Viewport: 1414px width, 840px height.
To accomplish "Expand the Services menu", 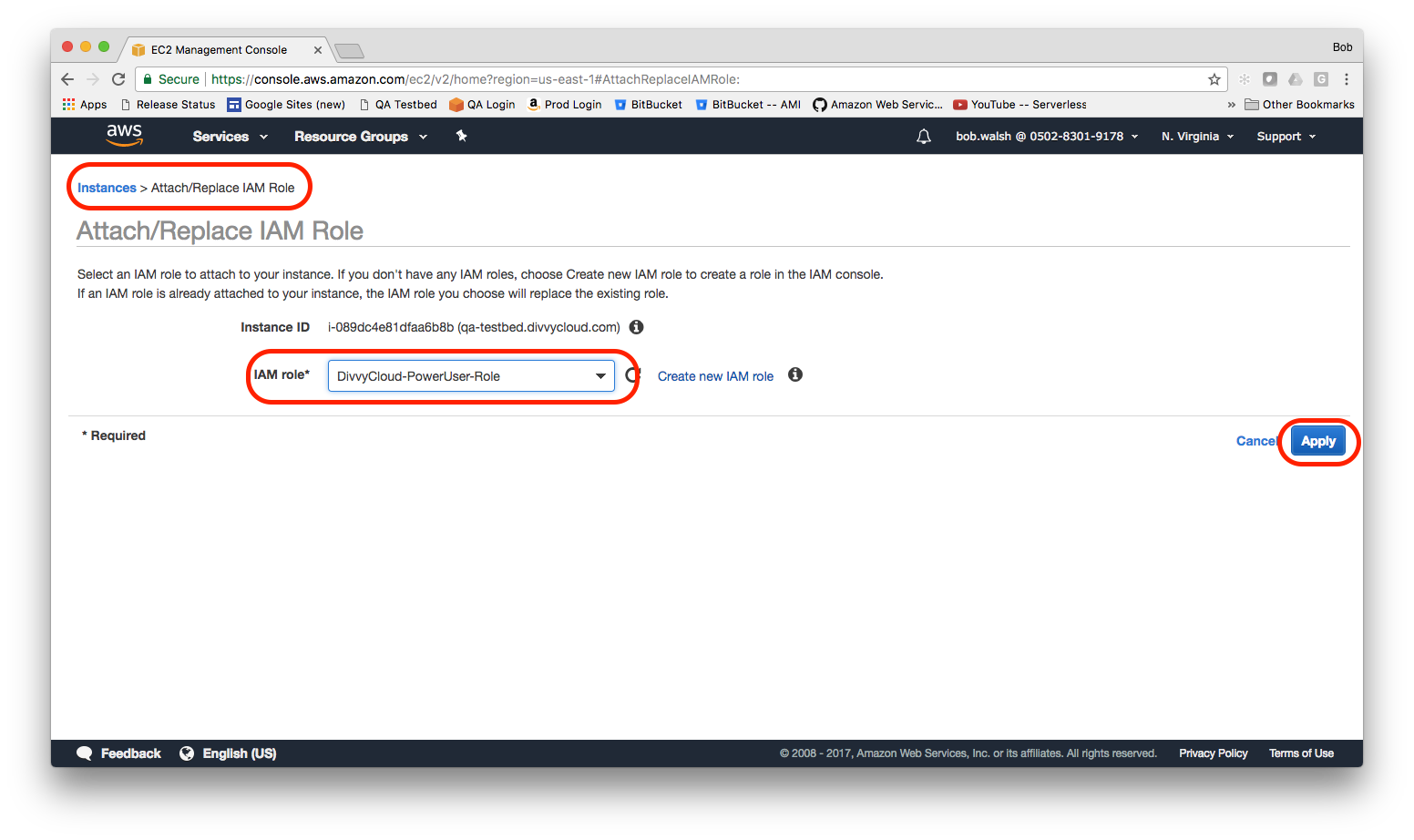I will (x=231, y=137).
